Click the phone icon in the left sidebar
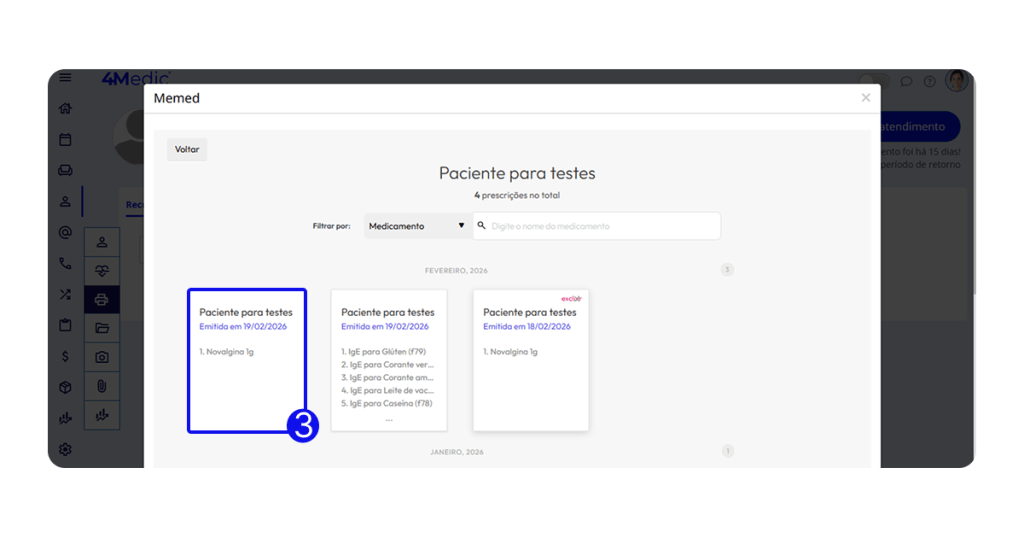The width and height of the screenshot is (1024, 538). tap(65, 264)
